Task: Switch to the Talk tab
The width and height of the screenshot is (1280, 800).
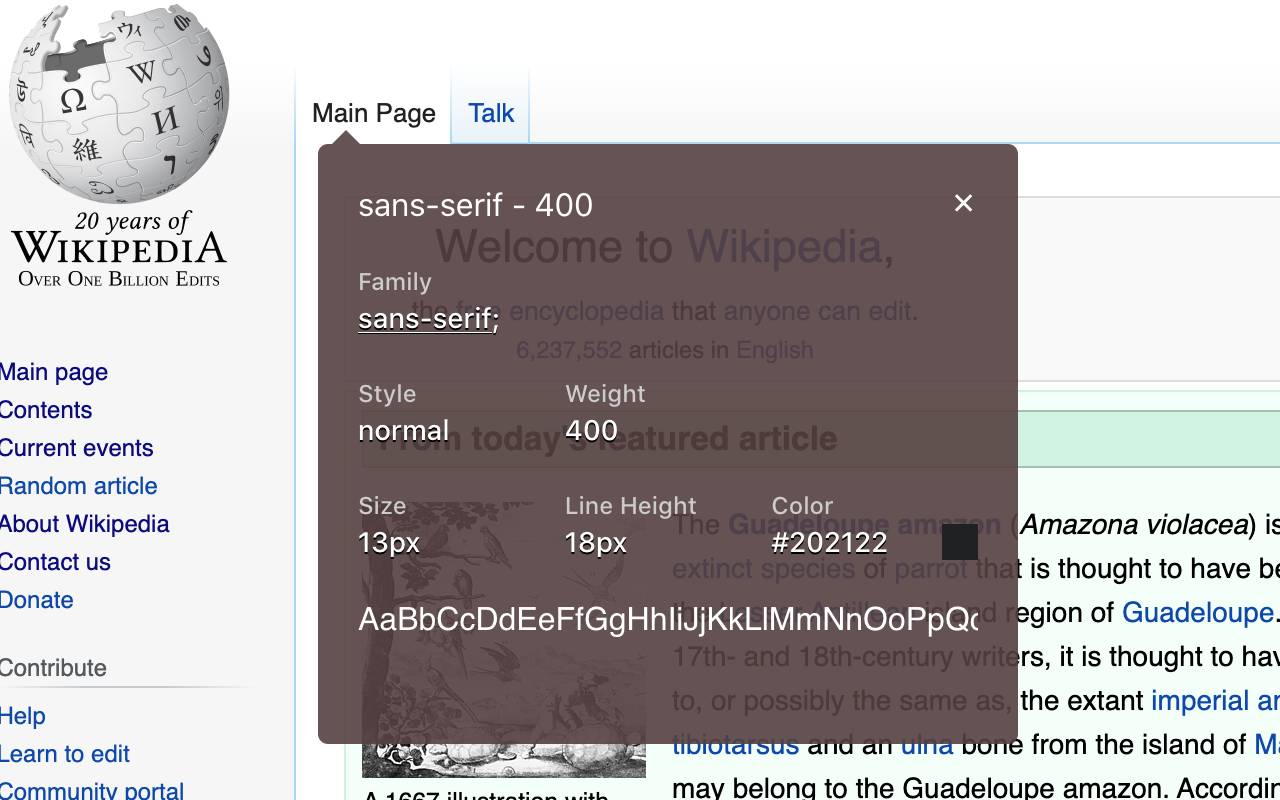Action: 489,113
